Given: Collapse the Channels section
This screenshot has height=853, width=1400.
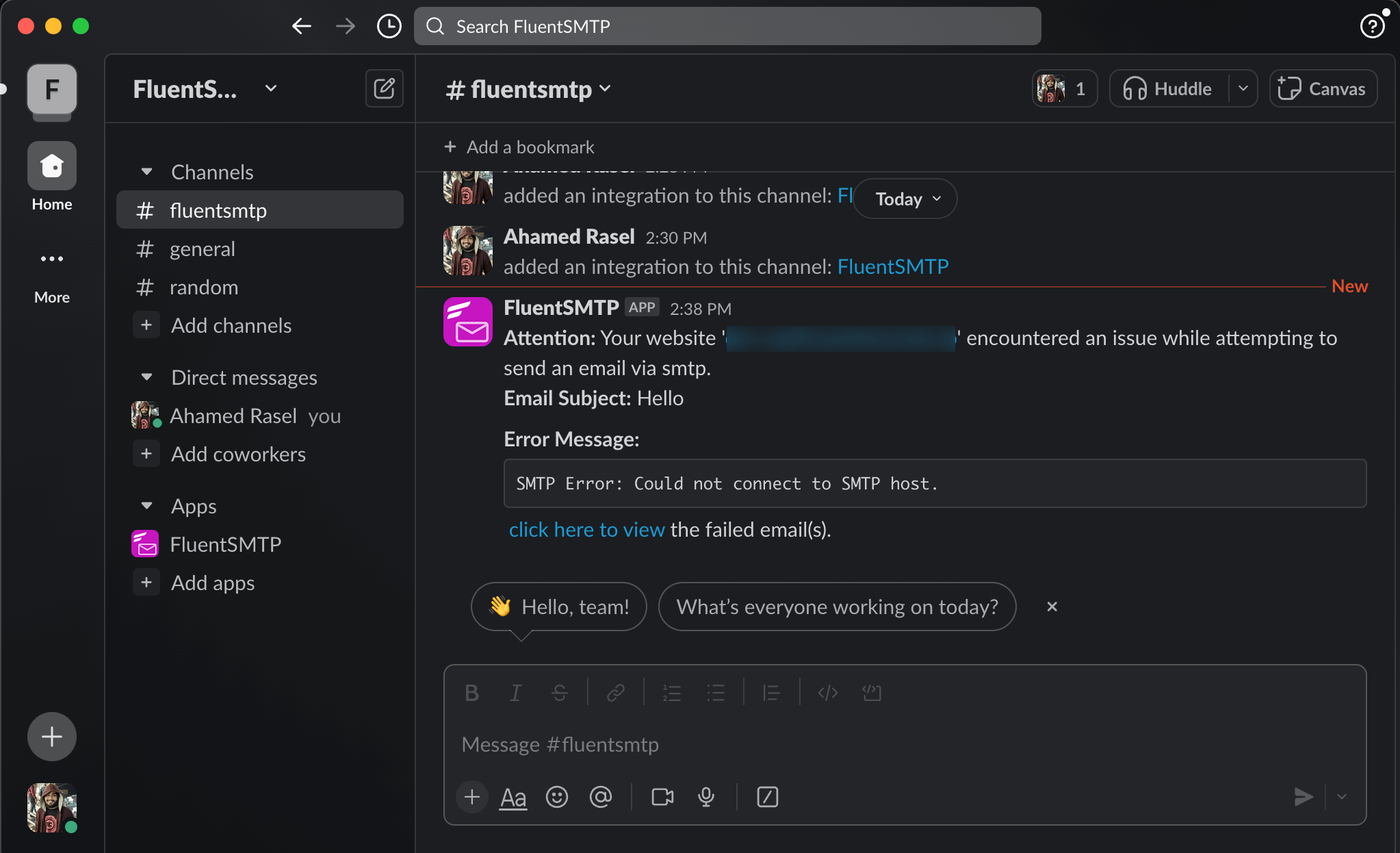Looking at the screenshot, I should click(x=146, y=172).
